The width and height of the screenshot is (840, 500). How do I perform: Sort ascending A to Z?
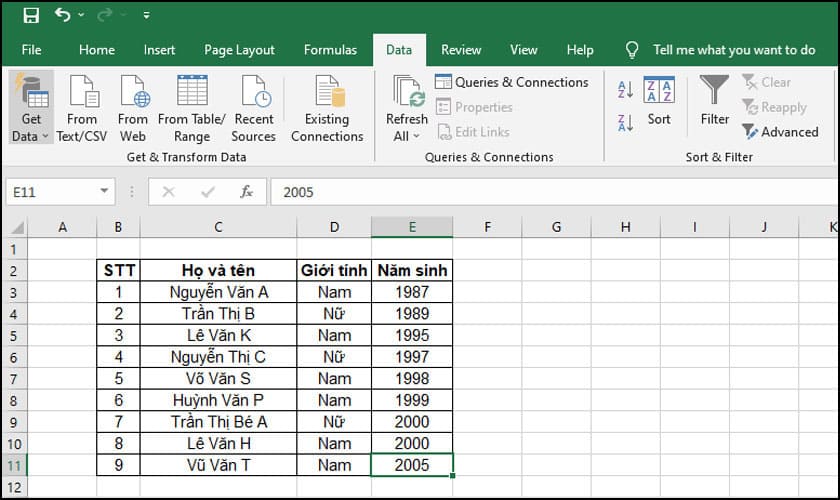[626, 90]
